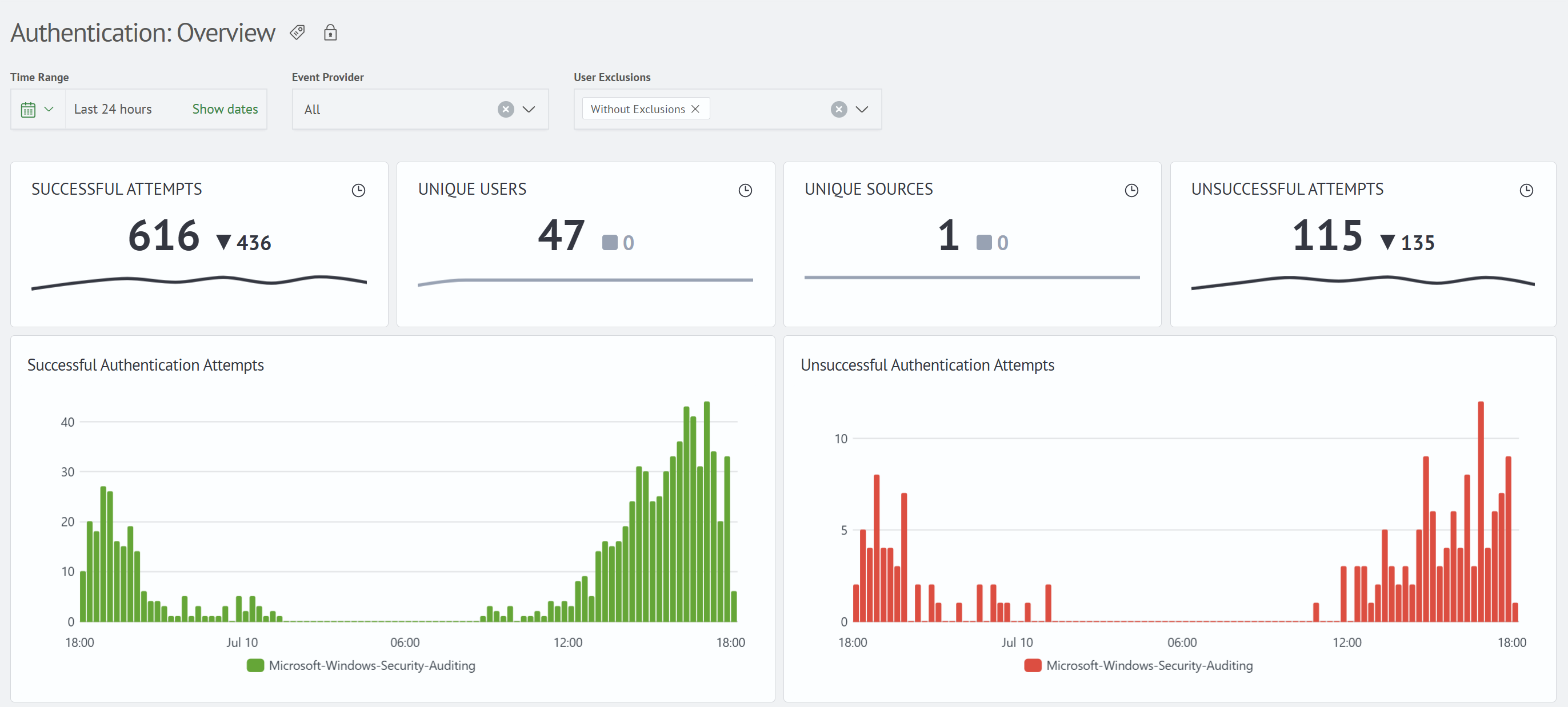The width and height of the screenshot is (1568, 707).
Task: Click the clock icon on Successful Attempts card
Action: tap(358, 190)
